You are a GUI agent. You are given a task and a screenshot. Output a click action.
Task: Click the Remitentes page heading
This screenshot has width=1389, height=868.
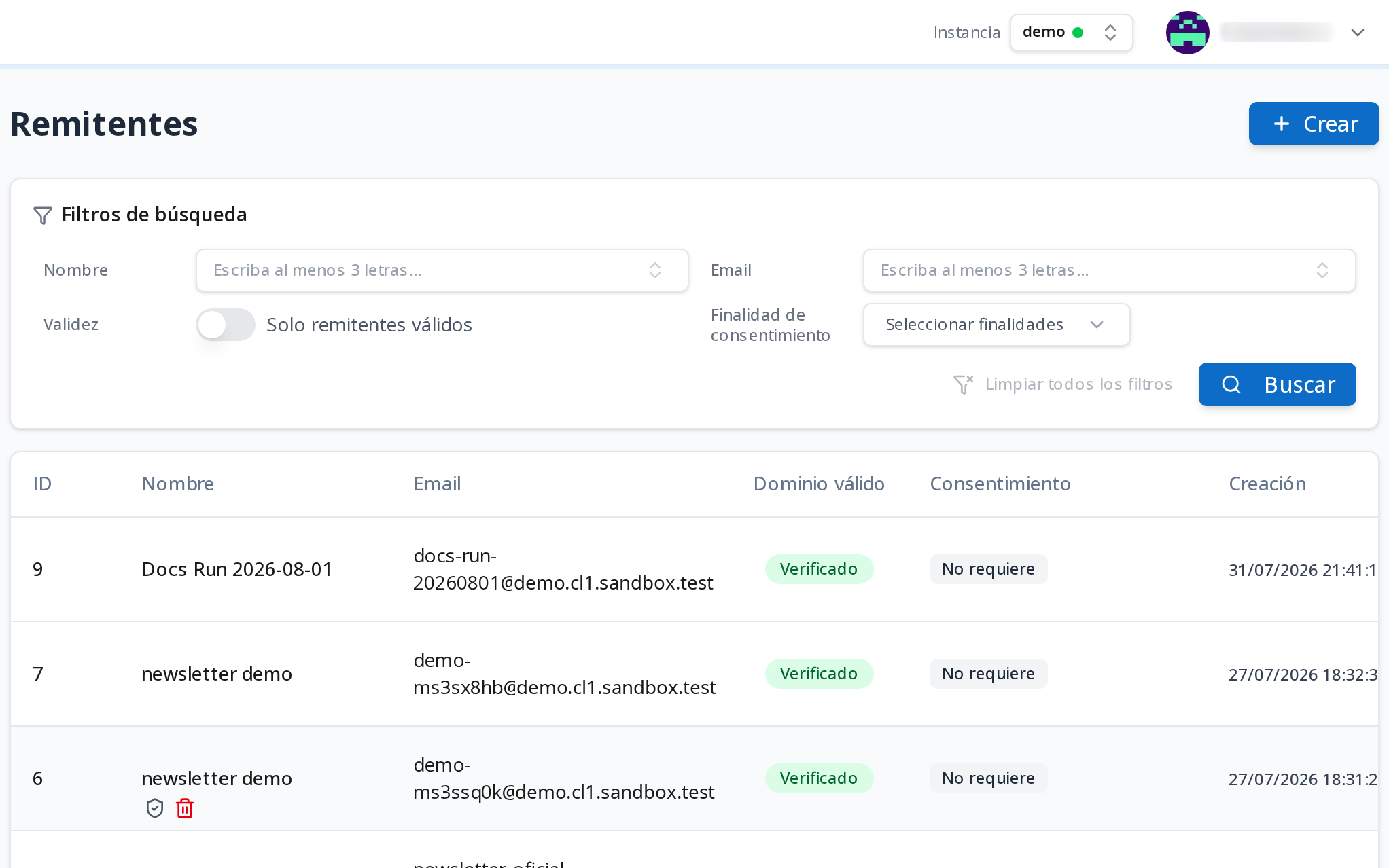(x=104, y=124)
